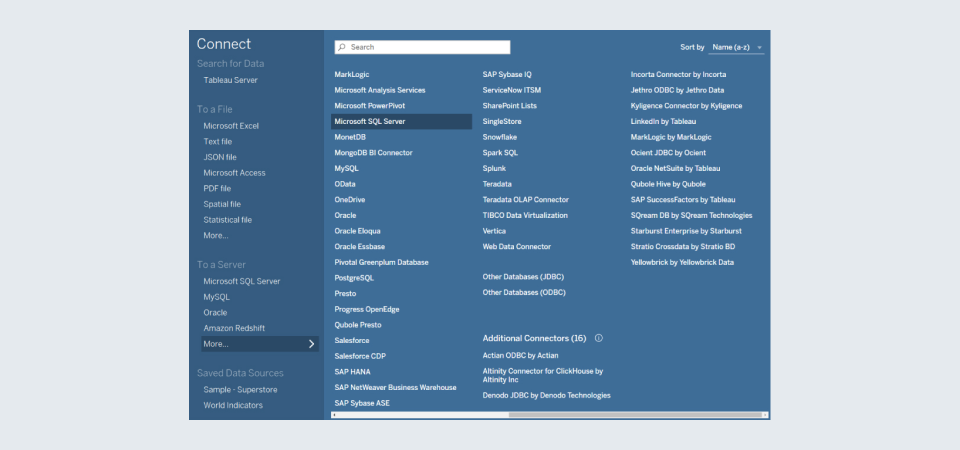The width and height of the screenshot is (960, 450).
Task: Select Qubole Presto connector
Action: pos(358,325)
